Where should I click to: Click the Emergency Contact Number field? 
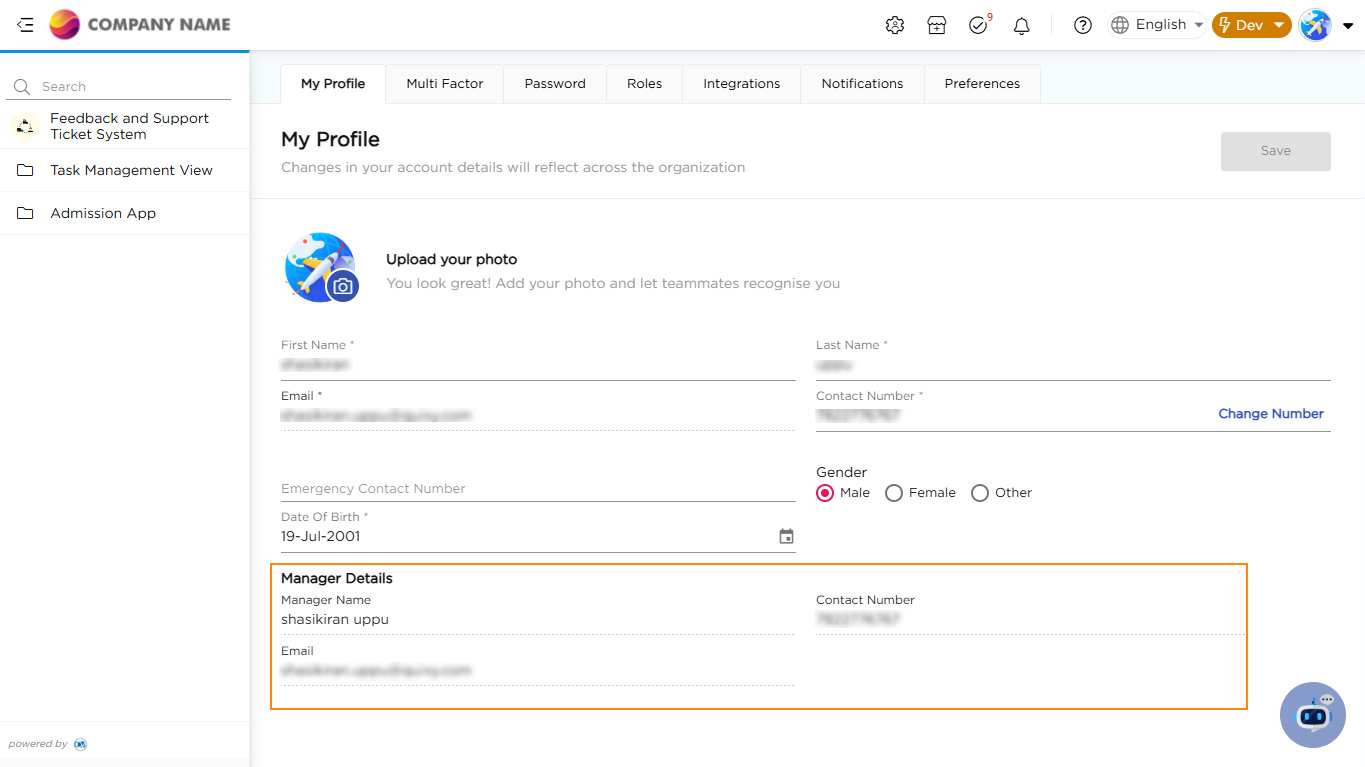coord(538,489)
